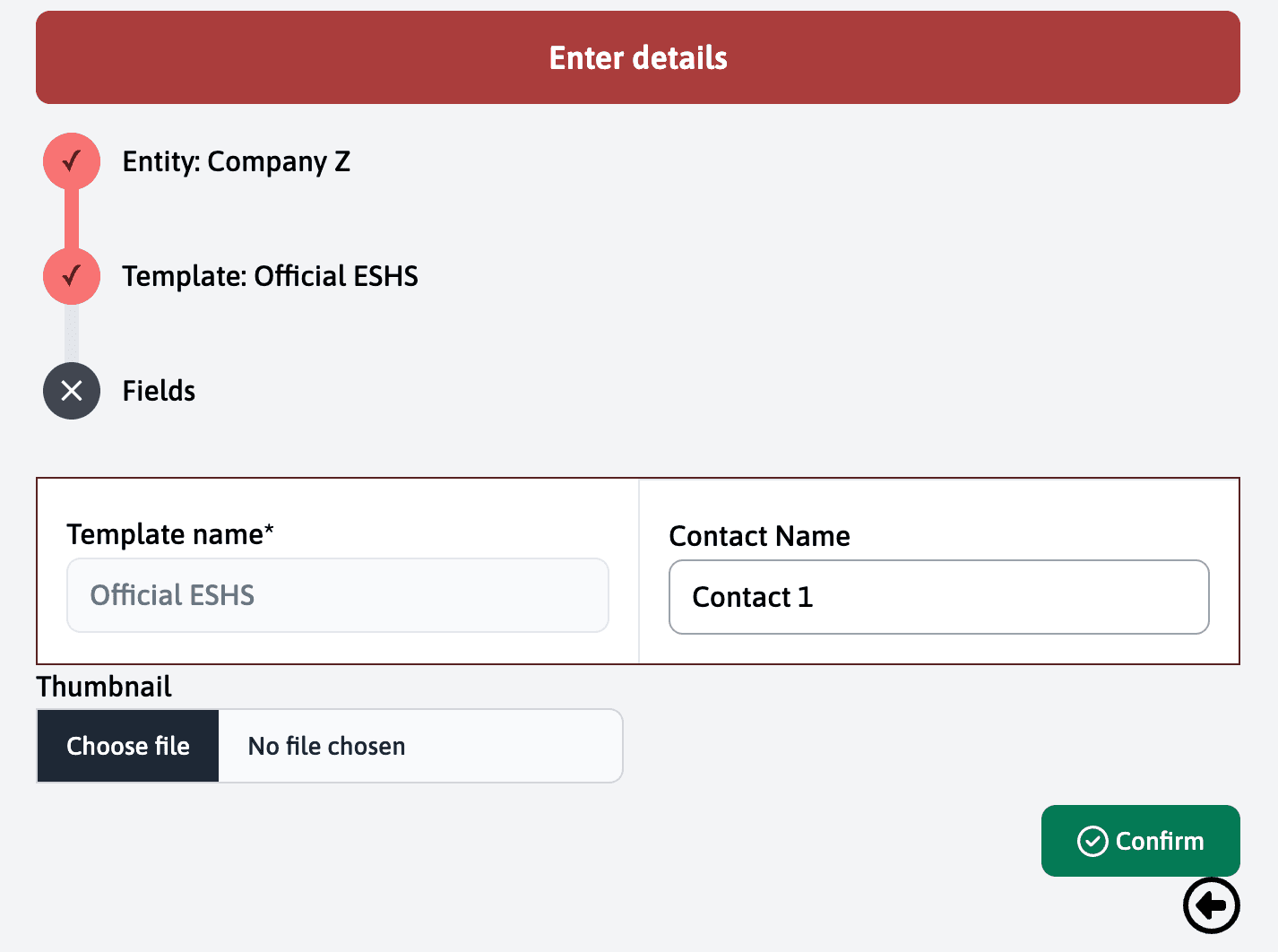Click the 'Enter details' header banner
Screen dimensions: 1278x952
638,57
